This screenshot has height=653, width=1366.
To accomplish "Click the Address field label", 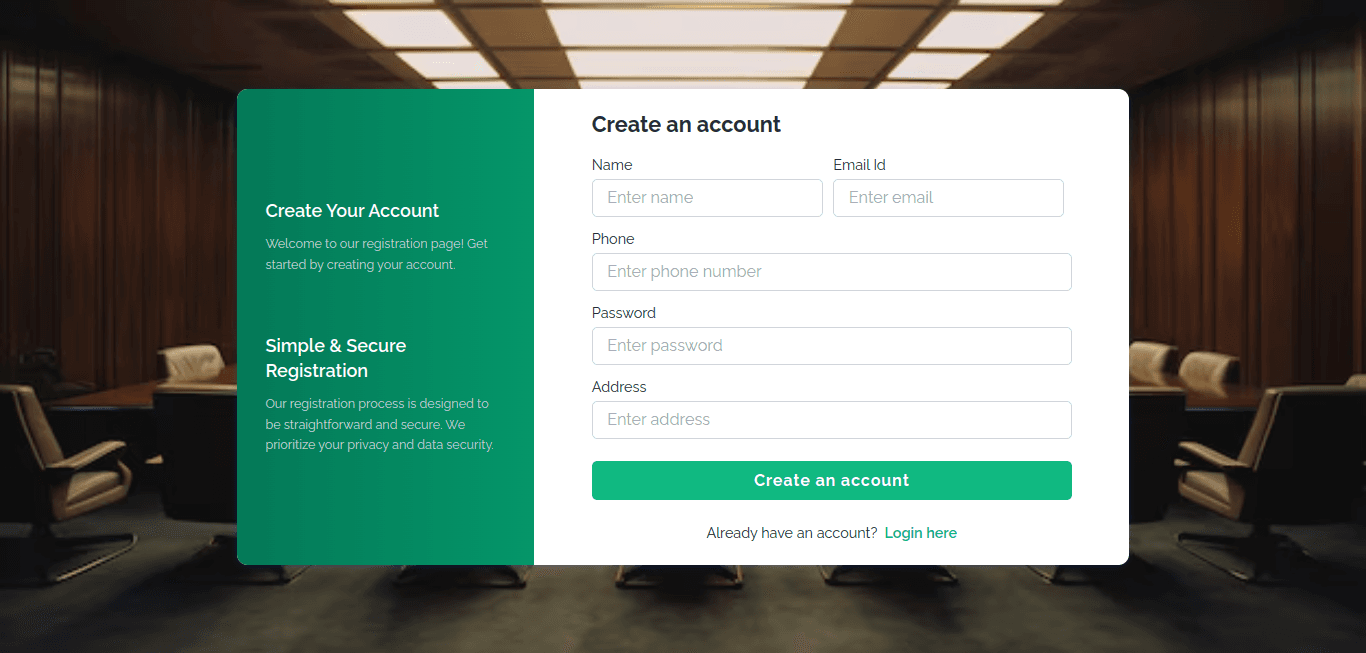I will pyautogui.click(x=619, y=387).
